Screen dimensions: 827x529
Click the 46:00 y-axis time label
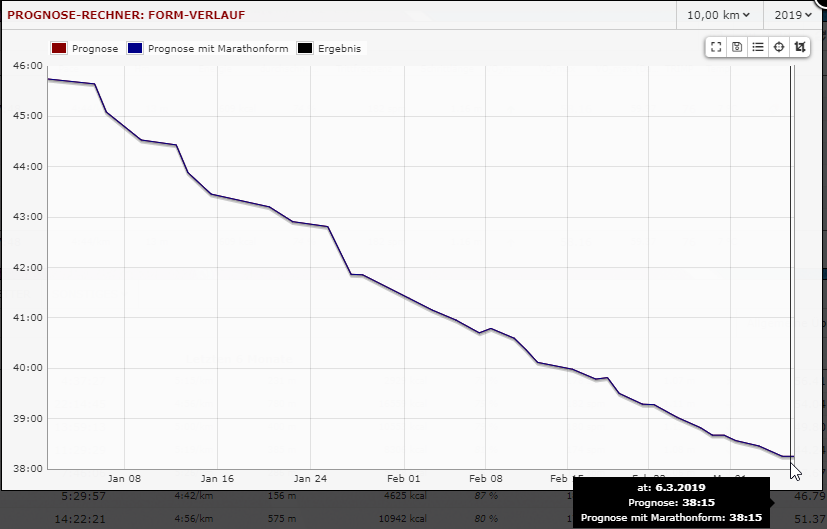[26, 66]
